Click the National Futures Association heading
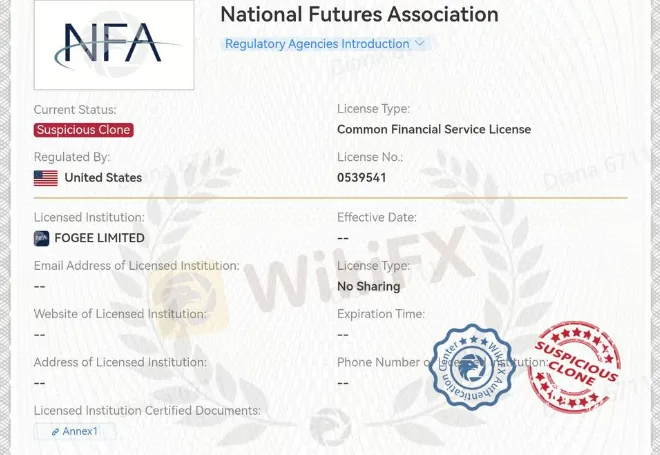 tap(359, 15)
